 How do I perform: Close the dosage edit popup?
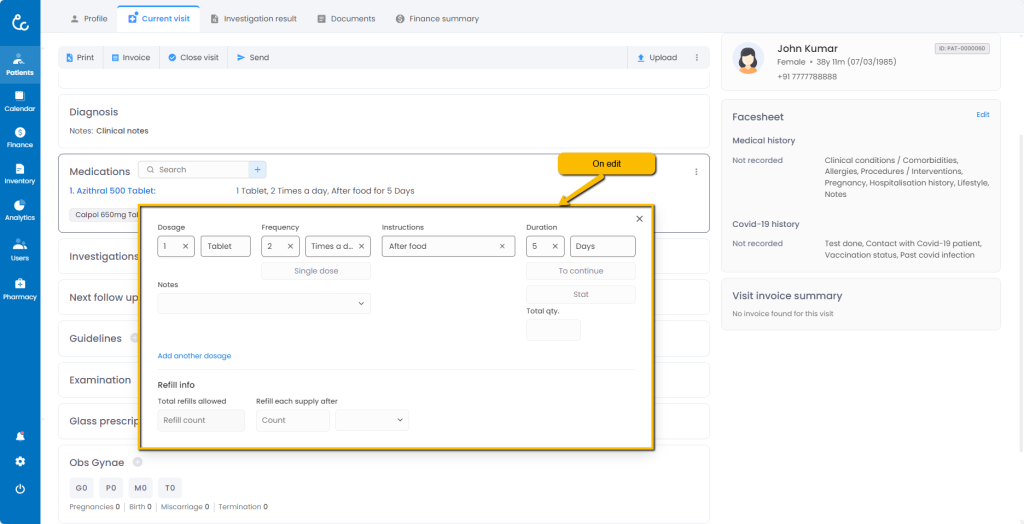(x=639, y=219)
